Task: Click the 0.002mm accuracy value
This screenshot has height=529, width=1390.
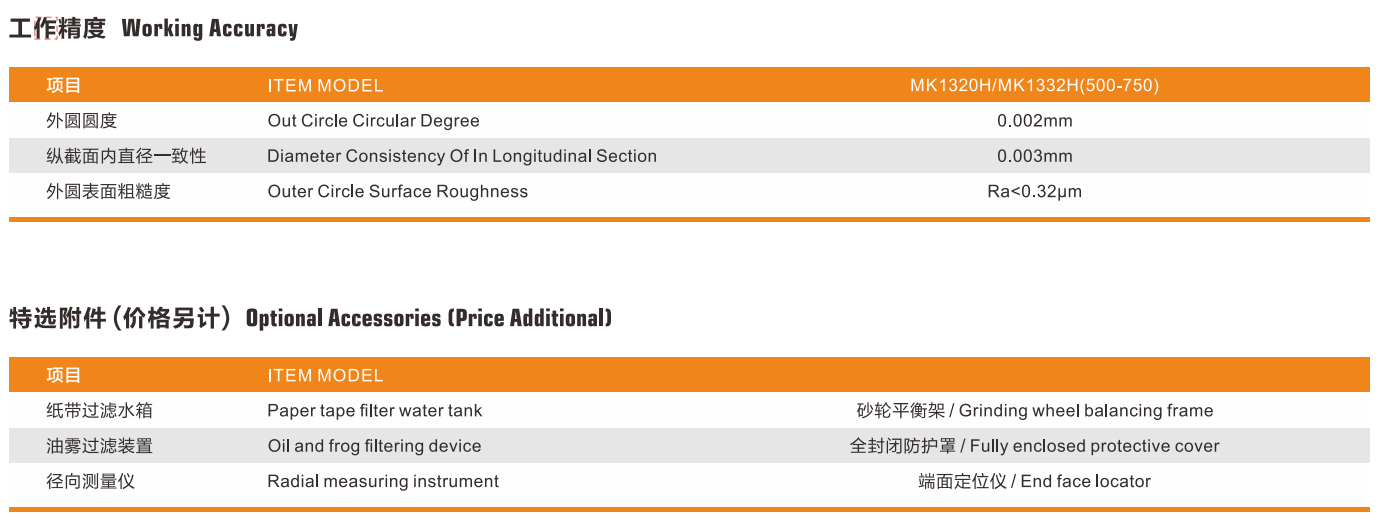Action: [1034, 121]
